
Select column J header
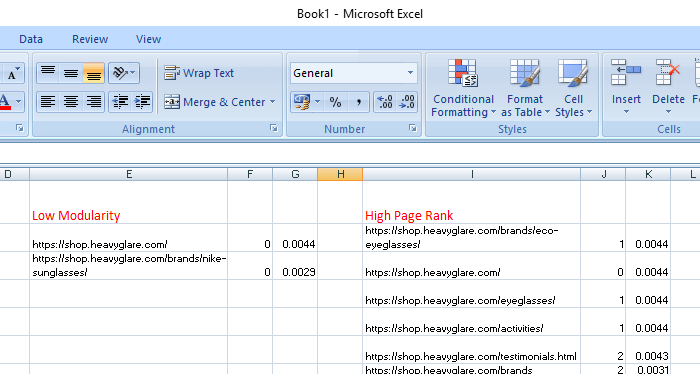pos(604,175)
